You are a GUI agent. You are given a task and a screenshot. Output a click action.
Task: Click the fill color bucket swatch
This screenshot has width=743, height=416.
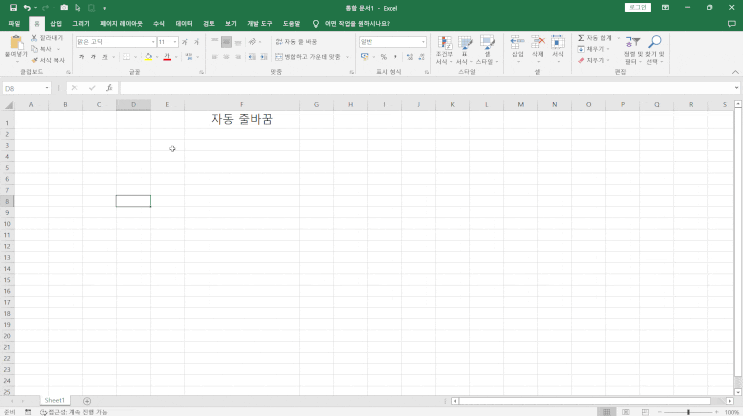tap(149, 57)
